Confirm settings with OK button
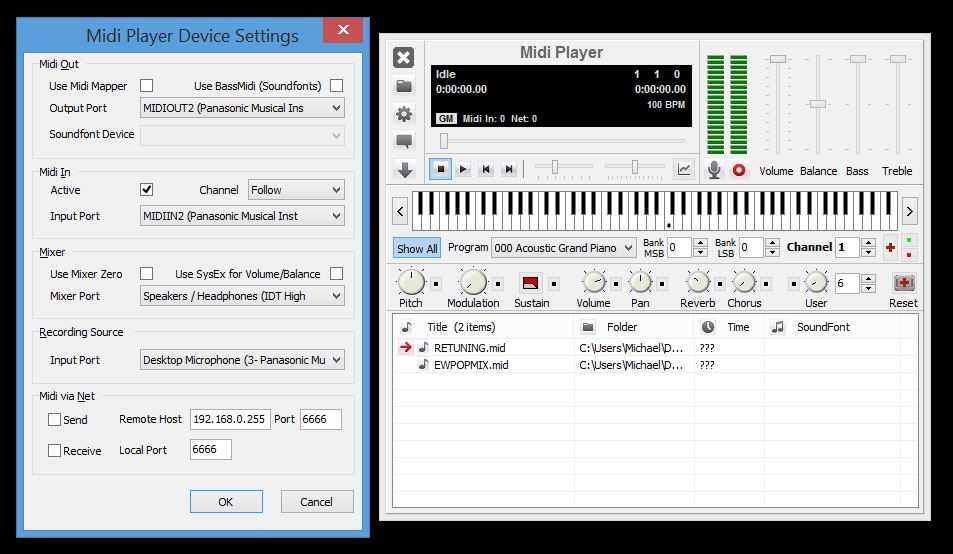 [226, 501]
